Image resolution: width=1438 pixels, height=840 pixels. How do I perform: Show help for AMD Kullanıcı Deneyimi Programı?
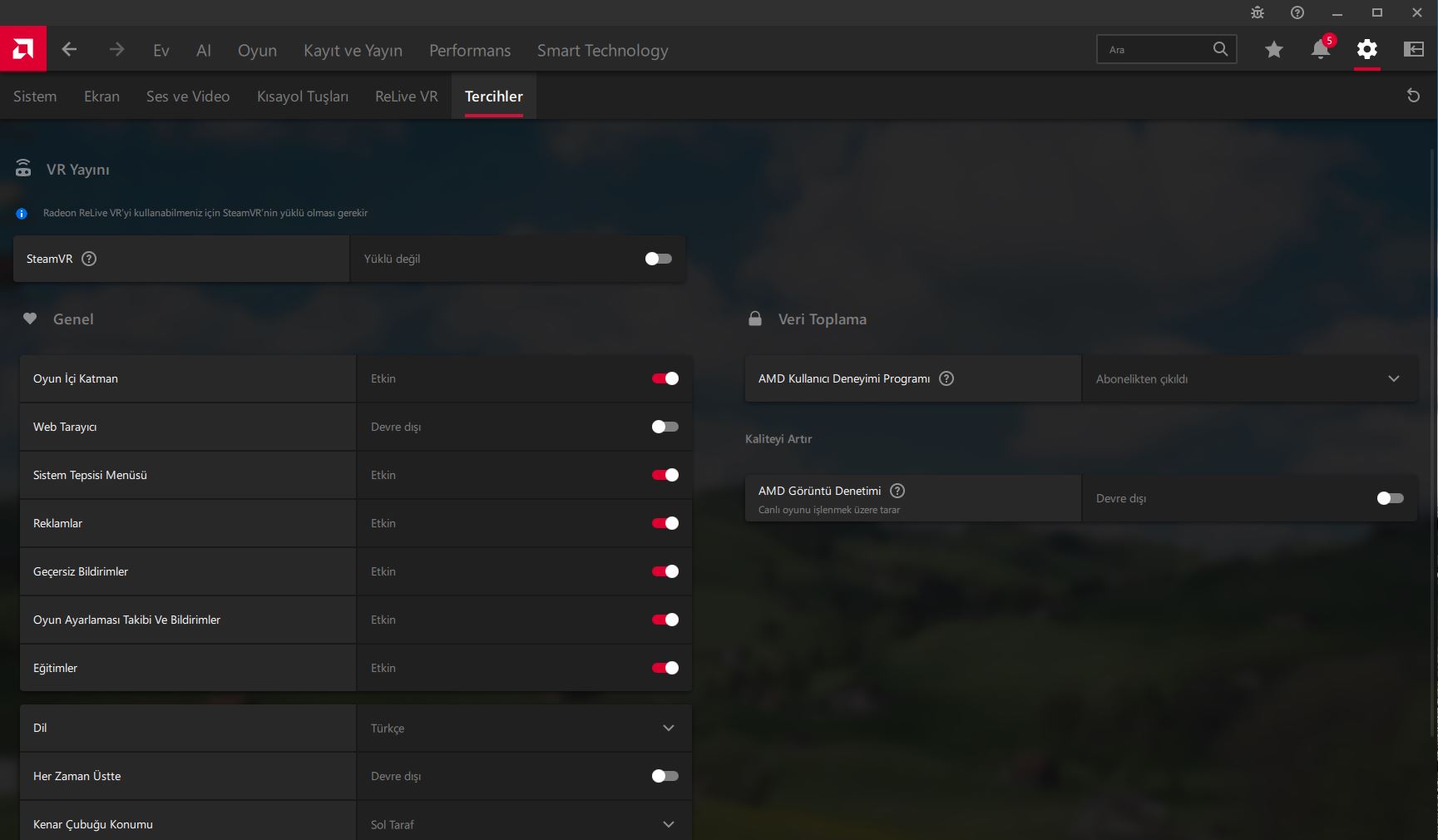pyautogui.click(x=946, y=378)
